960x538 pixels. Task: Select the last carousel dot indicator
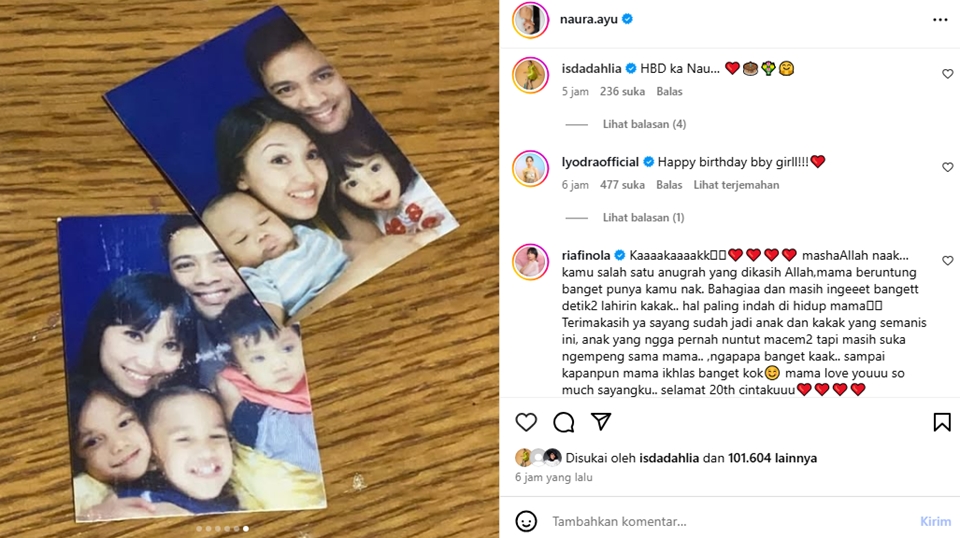(x=246, y=528)
